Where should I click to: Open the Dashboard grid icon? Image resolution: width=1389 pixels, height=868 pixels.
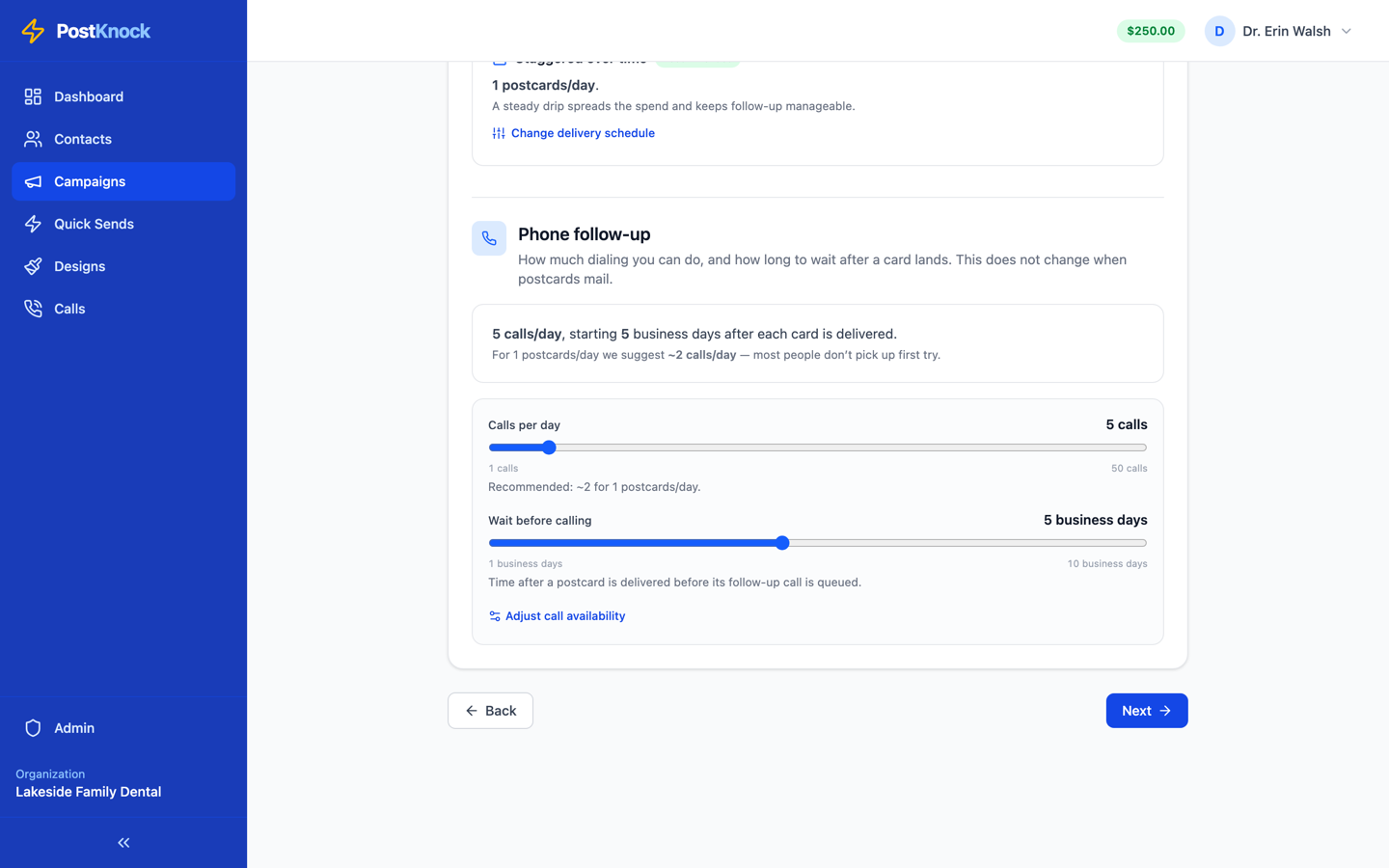click(33, 96)
